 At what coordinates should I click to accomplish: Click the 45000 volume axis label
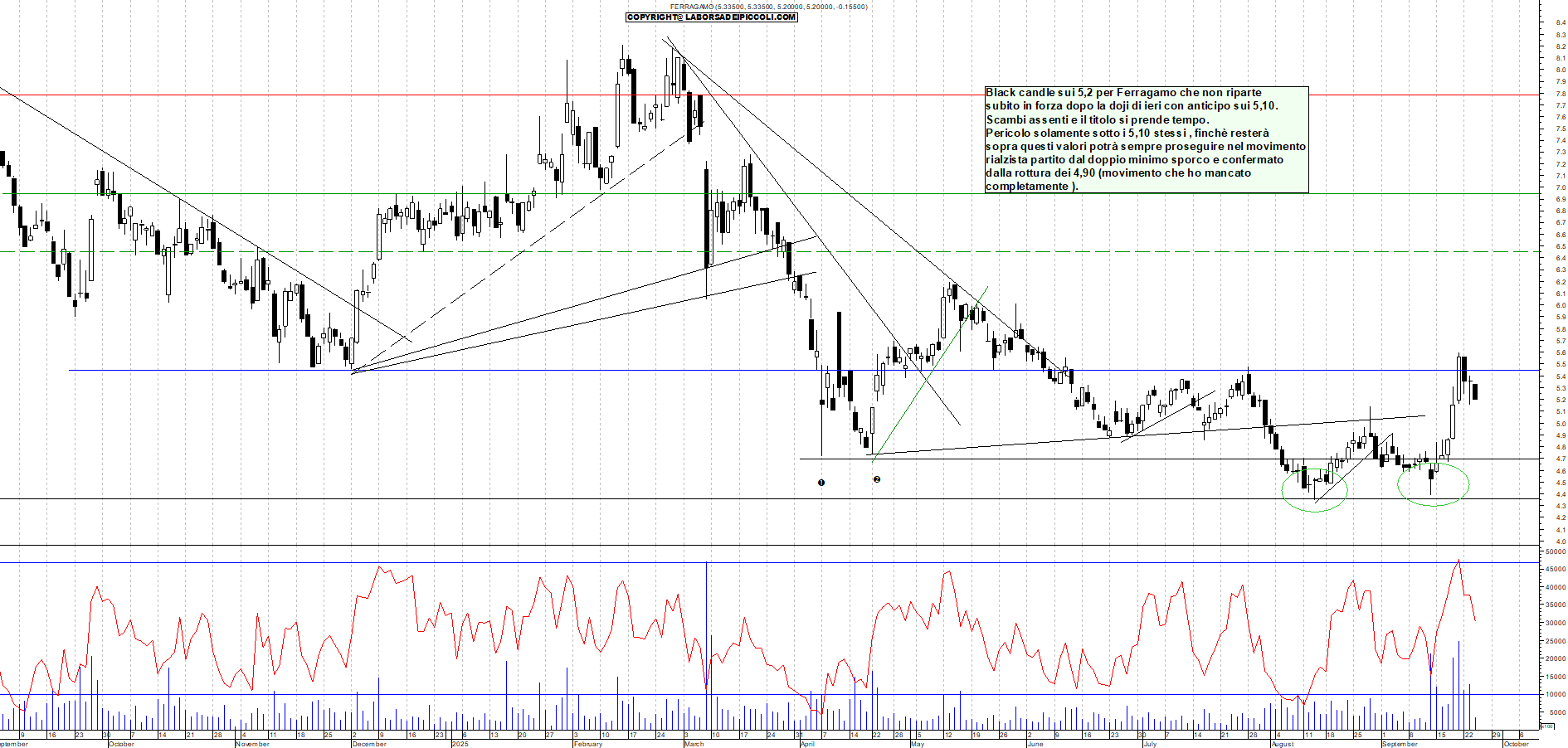pos(1556,569)
